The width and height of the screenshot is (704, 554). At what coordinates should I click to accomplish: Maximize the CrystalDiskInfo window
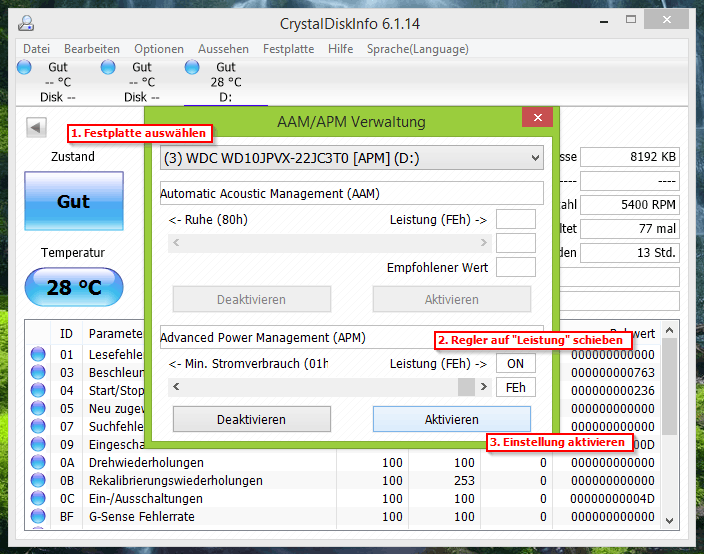coord(631,19)
